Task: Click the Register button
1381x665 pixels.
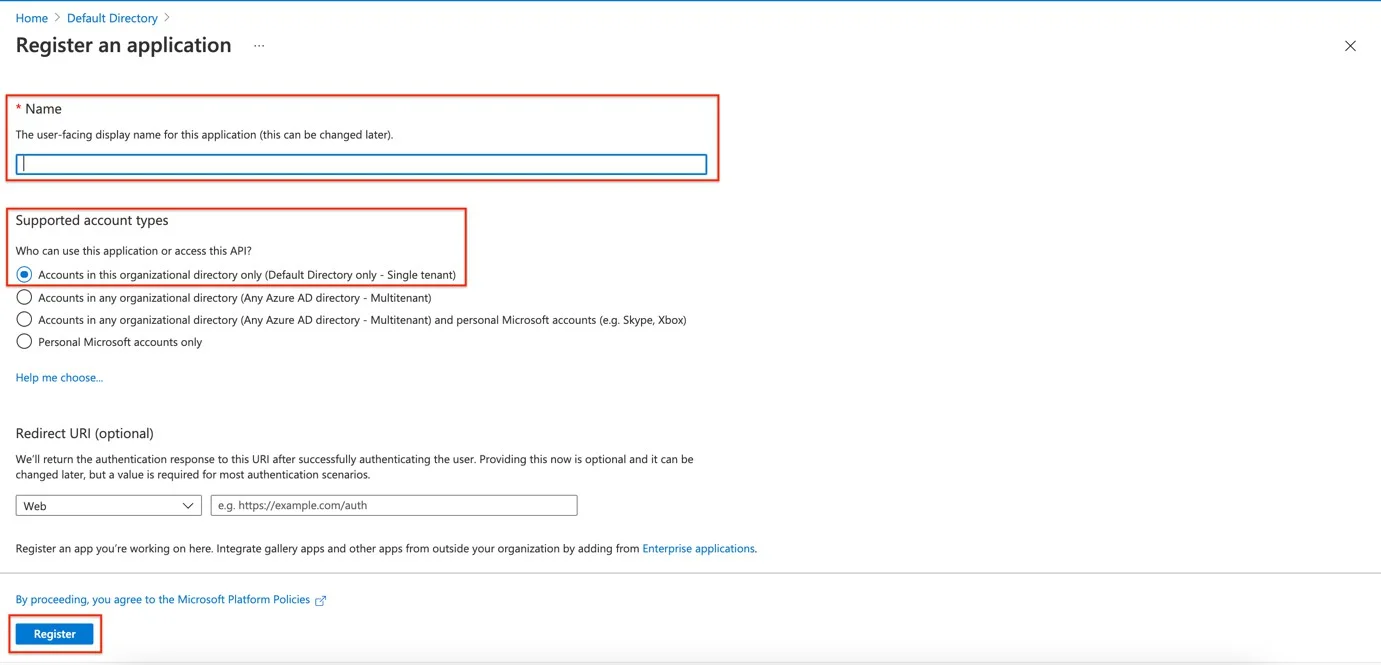Action: tap(55, 634)
